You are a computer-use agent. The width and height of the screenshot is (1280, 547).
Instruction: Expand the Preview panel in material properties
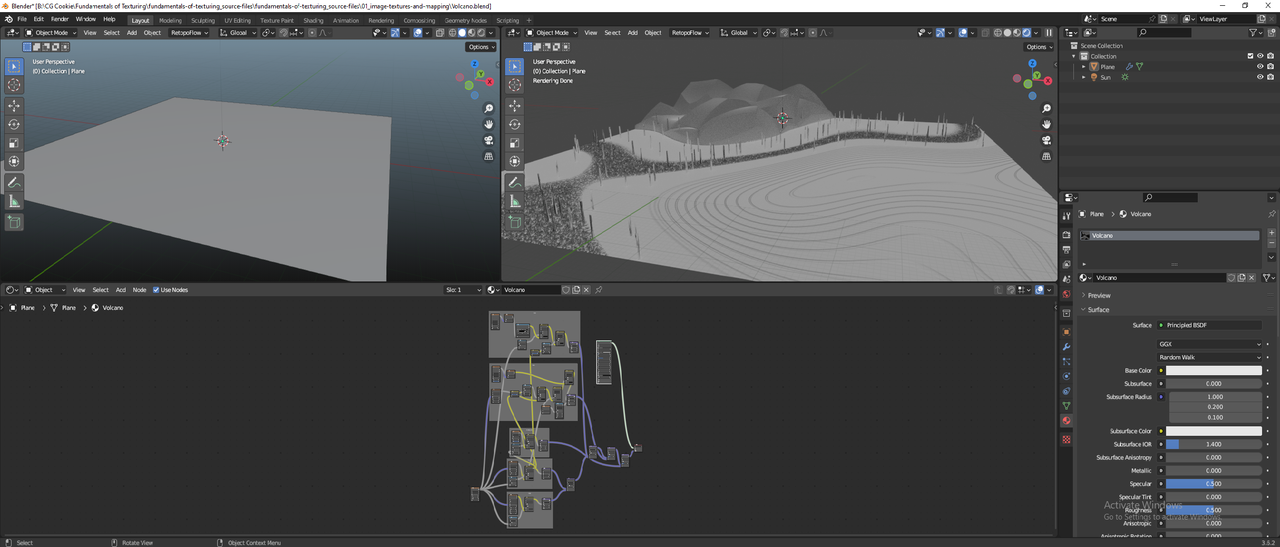tap(1099, 295)
